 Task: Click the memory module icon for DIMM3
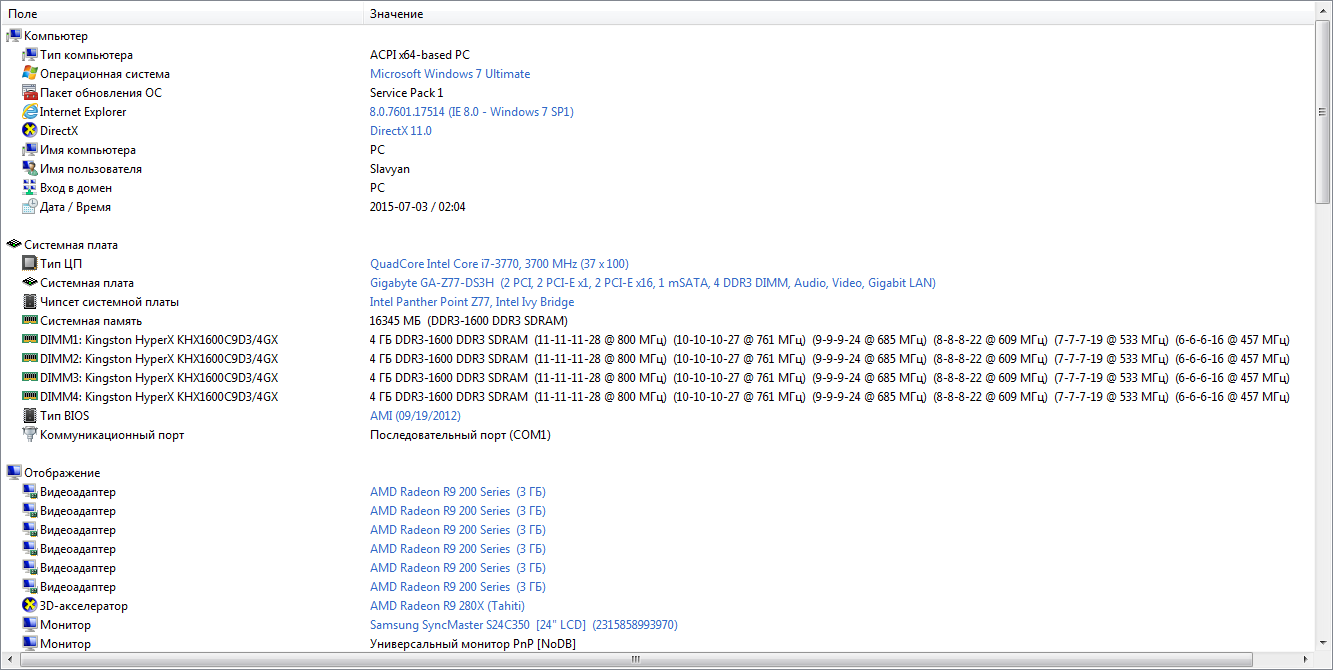(30, 378)
